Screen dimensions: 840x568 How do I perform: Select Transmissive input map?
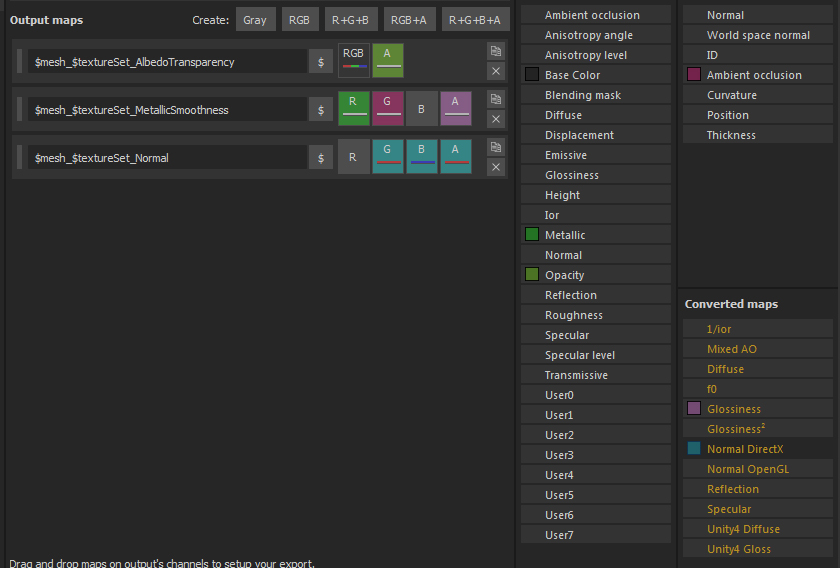pyautogui.click(x=596, y=375)
